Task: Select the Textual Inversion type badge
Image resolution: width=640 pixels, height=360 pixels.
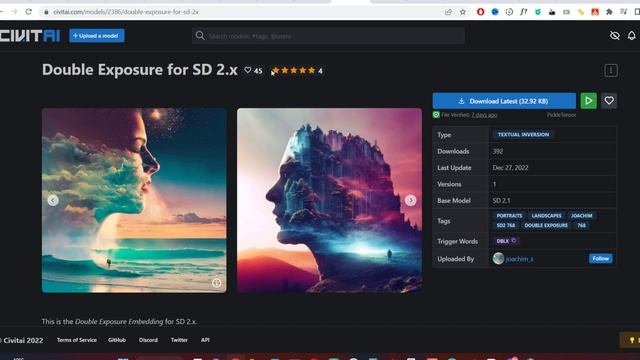Action: pyautogui.click(x=523, y=134)
